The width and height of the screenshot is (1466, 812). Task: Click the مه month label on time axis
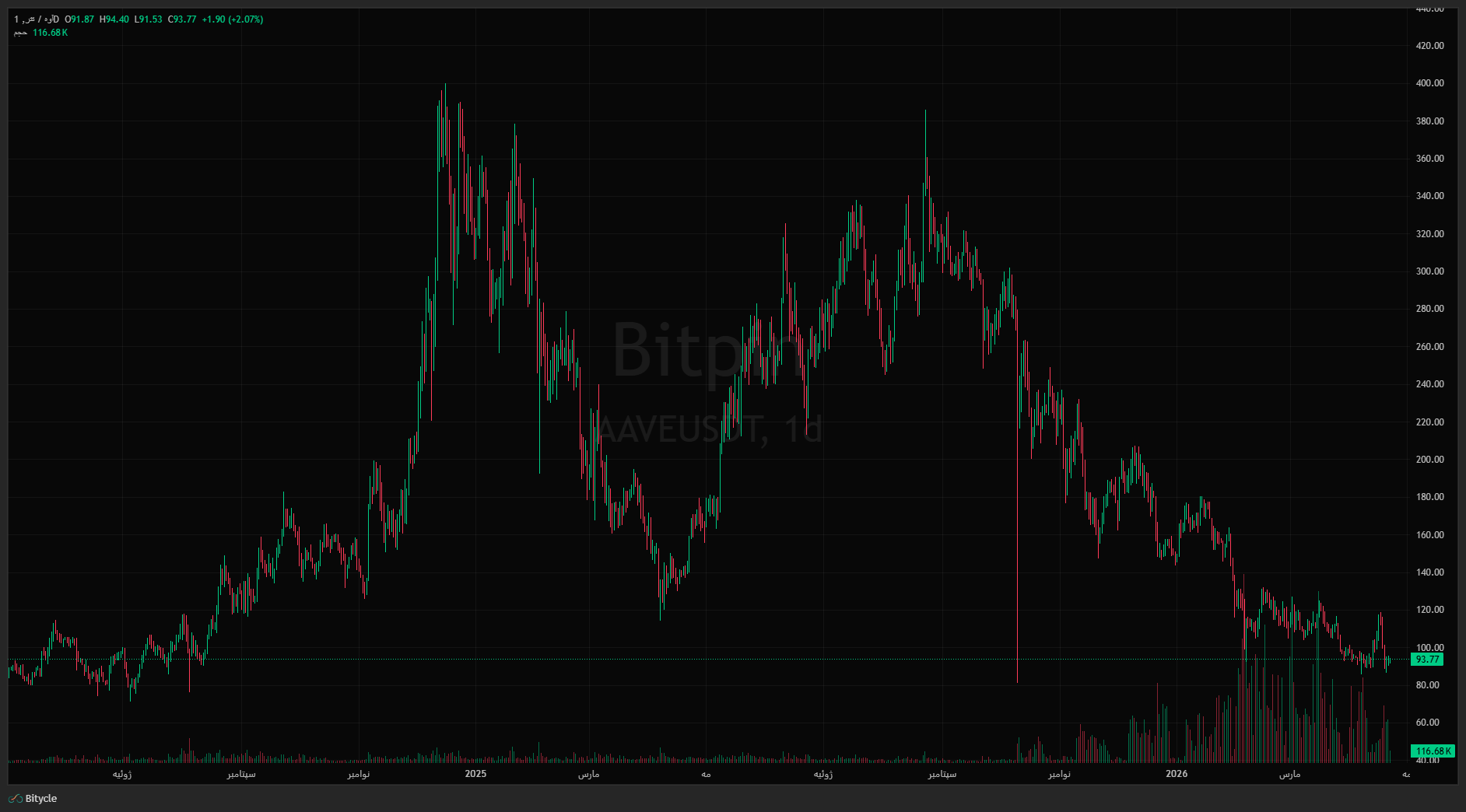pos(706,774)
